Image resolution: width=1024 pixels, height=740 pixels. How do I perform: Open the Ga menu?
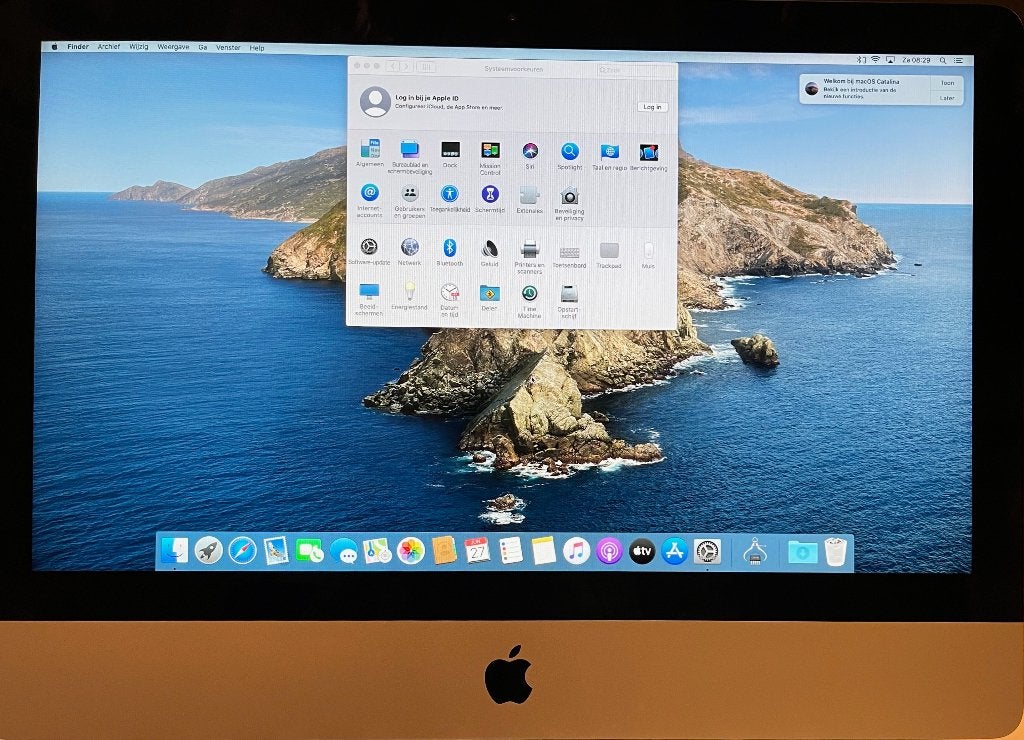pos(203,48)
